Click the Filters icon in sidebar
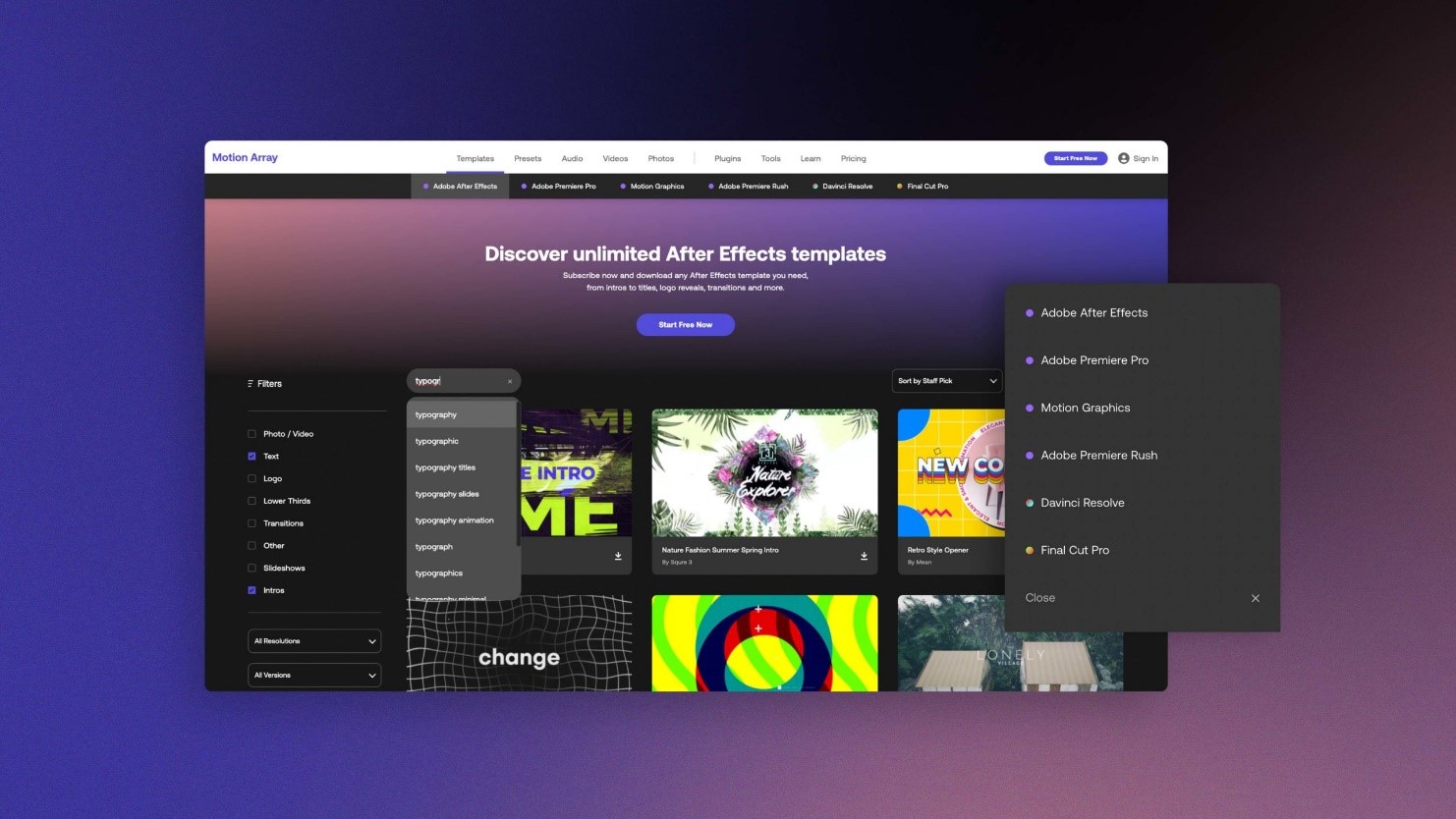Viewport: 1456px width, 819px height. [251, 384]
